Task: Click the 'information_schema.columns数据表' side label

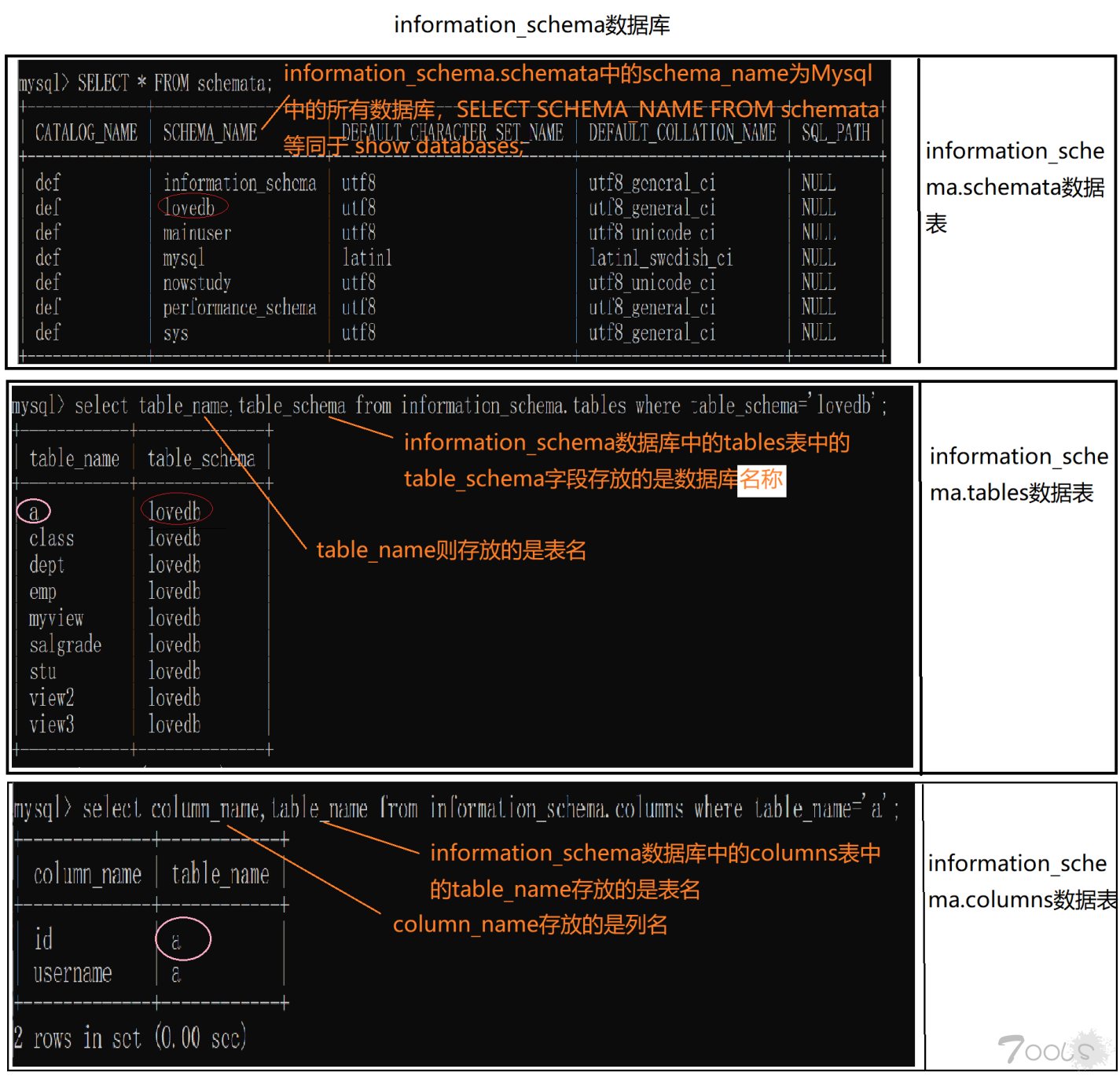Action: pos(1022,881)
